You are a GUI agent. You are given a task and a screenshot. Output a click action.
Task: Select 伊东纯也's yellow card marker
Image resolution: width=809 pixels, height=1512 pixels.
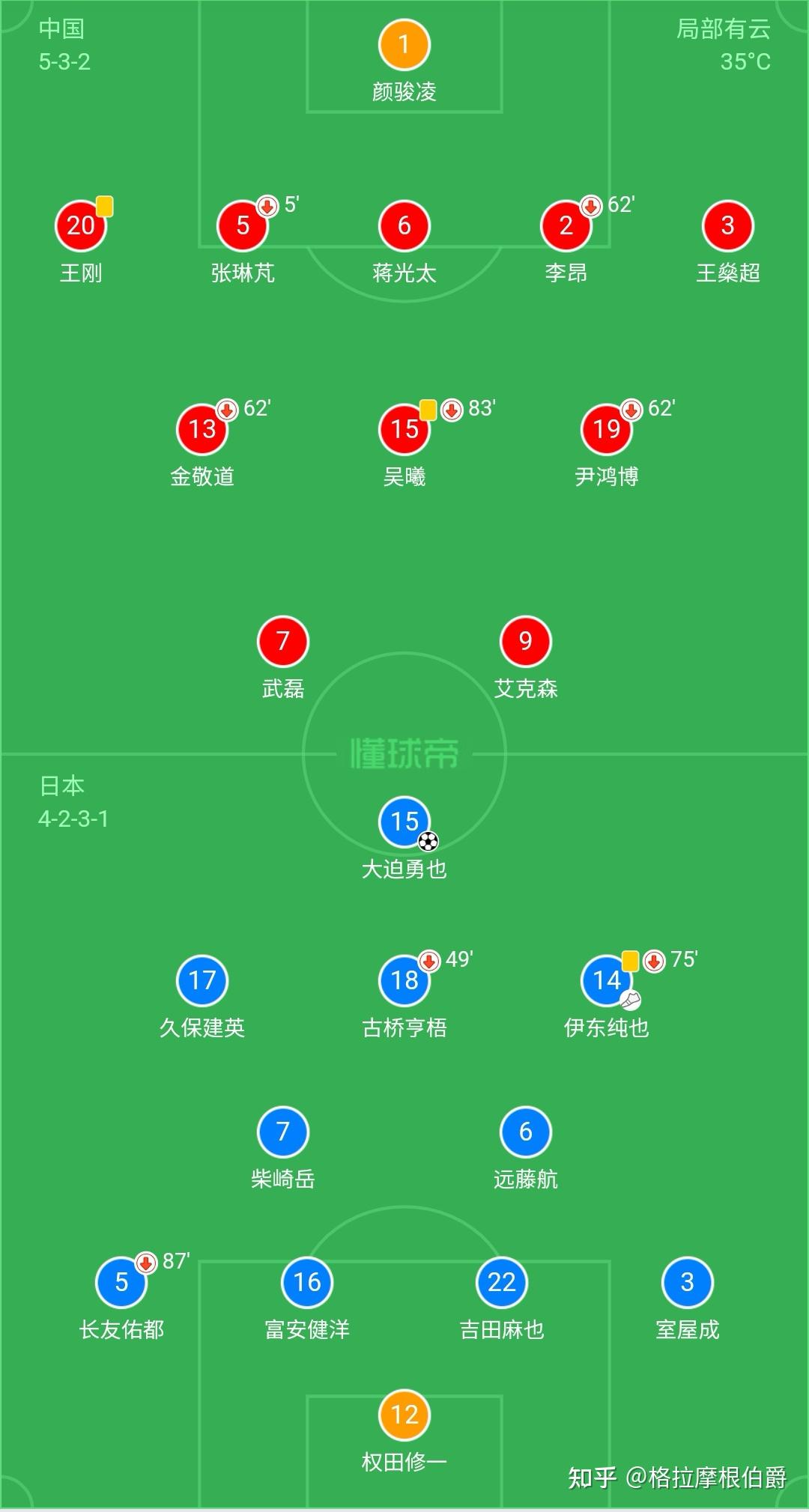click(x=631, y=961)
